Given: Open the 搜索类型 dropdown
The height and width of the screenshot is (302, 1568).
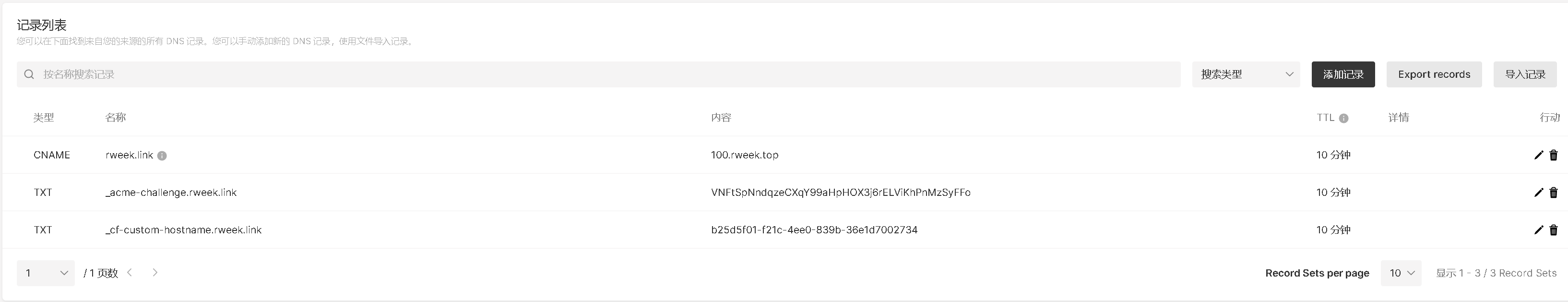Looking at the screenshot, I should [1246, 74].
